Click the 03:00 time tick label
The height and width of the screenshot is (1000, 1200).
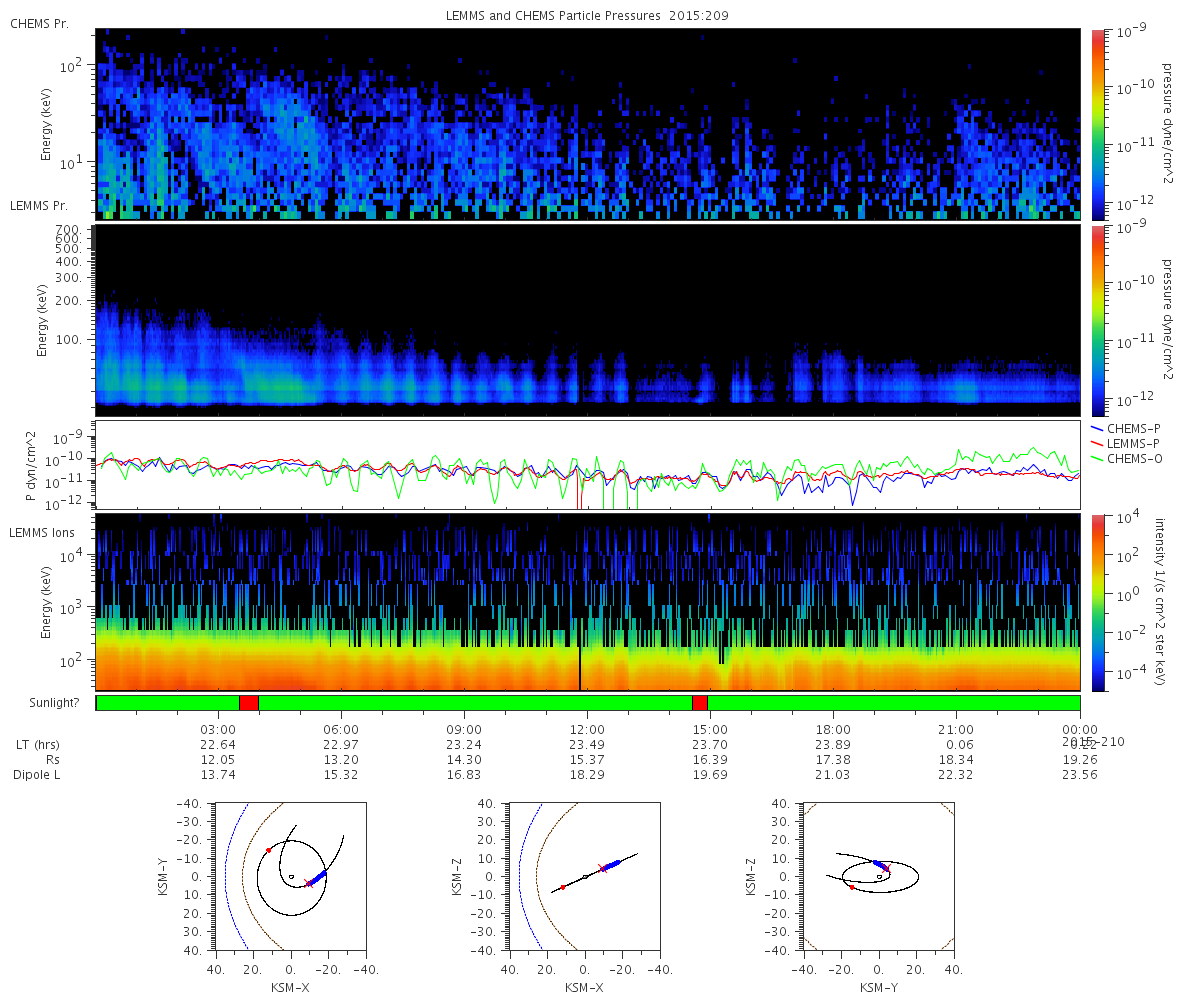point(218,729)
